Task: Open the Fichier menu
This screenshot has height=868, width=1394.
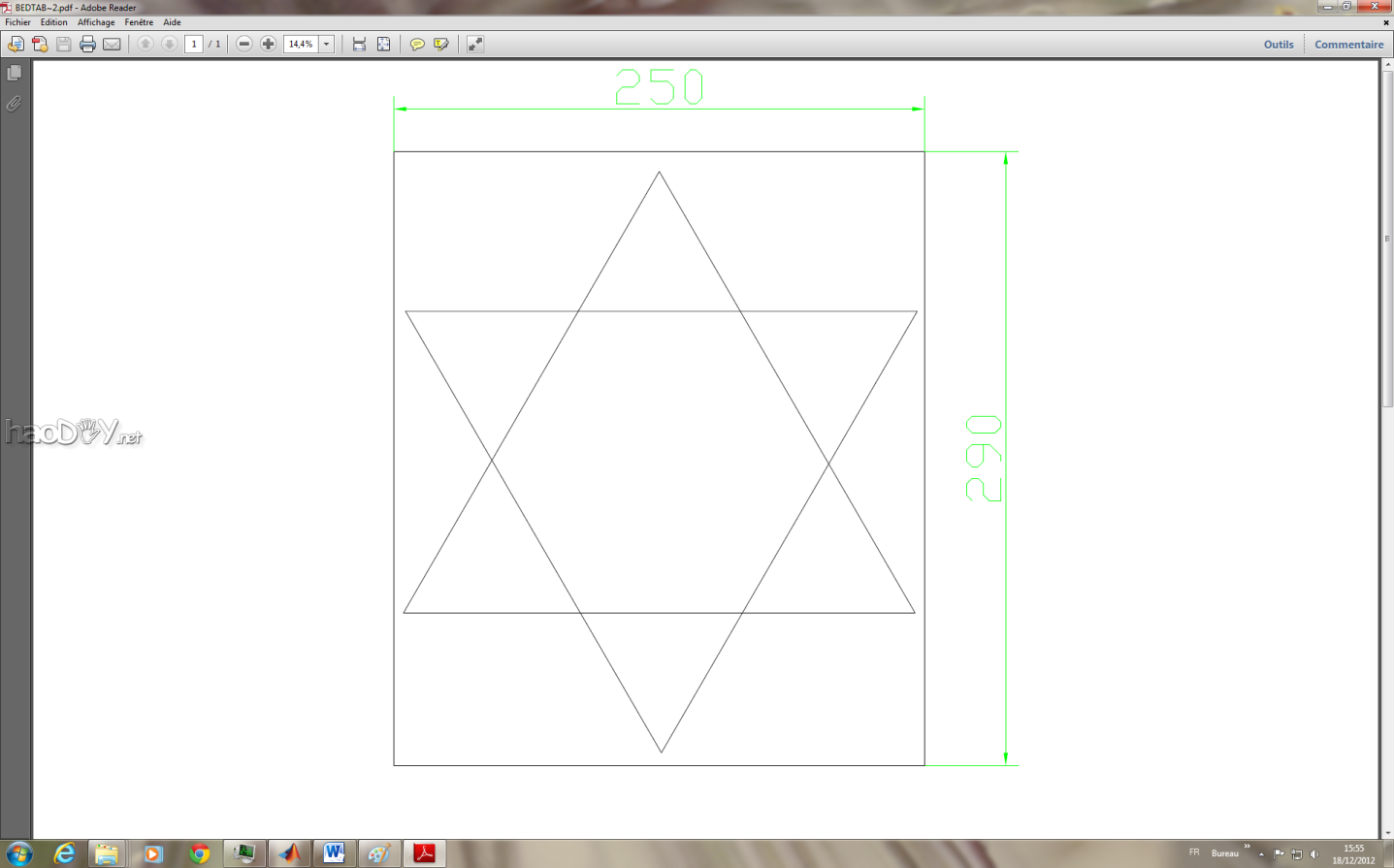Action: (x=18, y=22)
